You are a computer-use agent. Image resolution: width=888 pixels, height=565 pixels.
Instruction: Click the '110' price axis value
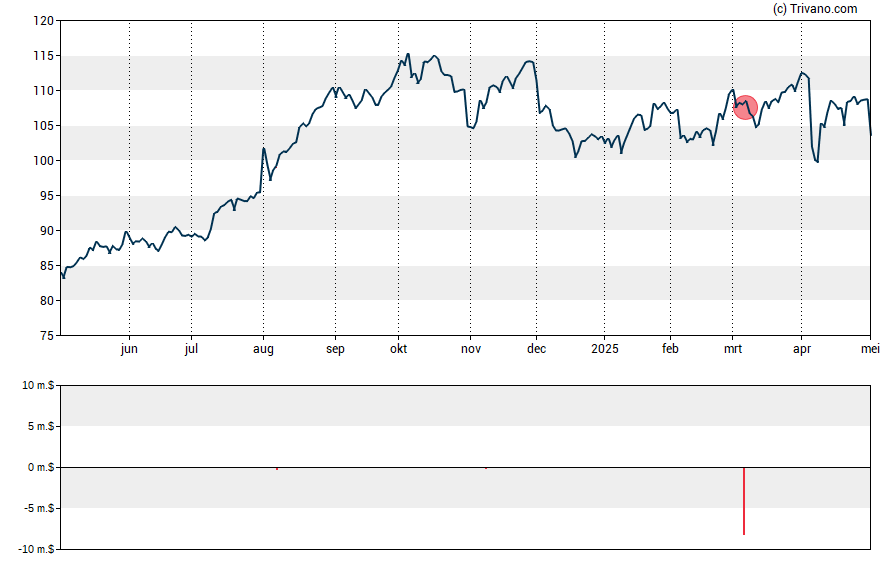pos(44,91)
